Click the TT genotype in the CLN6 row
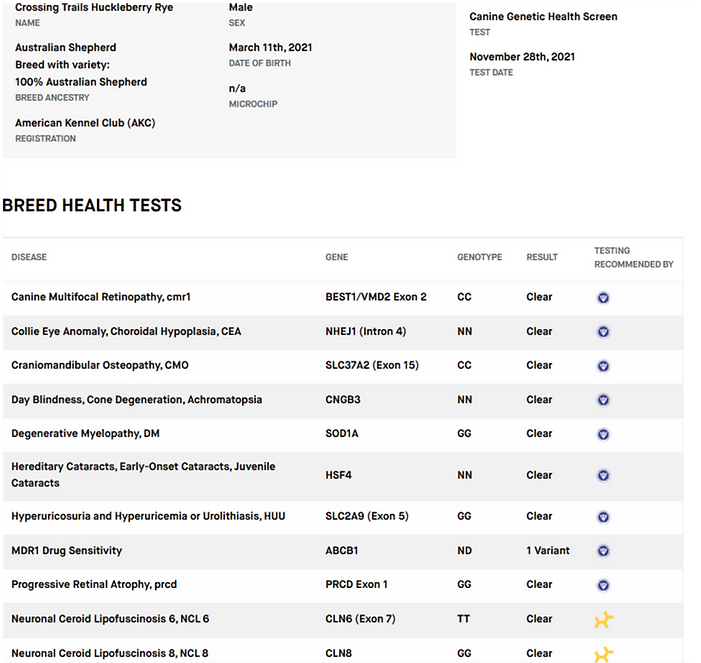Image resolution: width=701 pixels, height=663 pixels. (x=464, y=619)
